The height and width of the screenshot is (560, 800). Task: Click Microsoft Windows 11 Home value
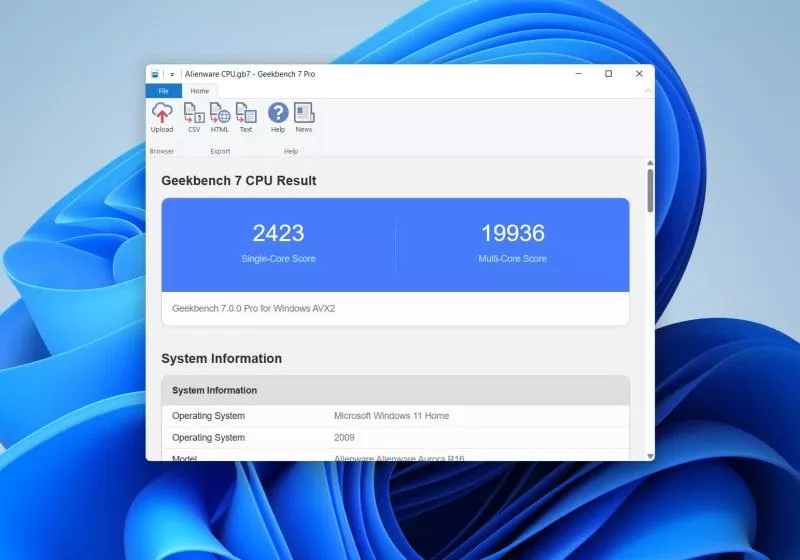pos(391,416)
